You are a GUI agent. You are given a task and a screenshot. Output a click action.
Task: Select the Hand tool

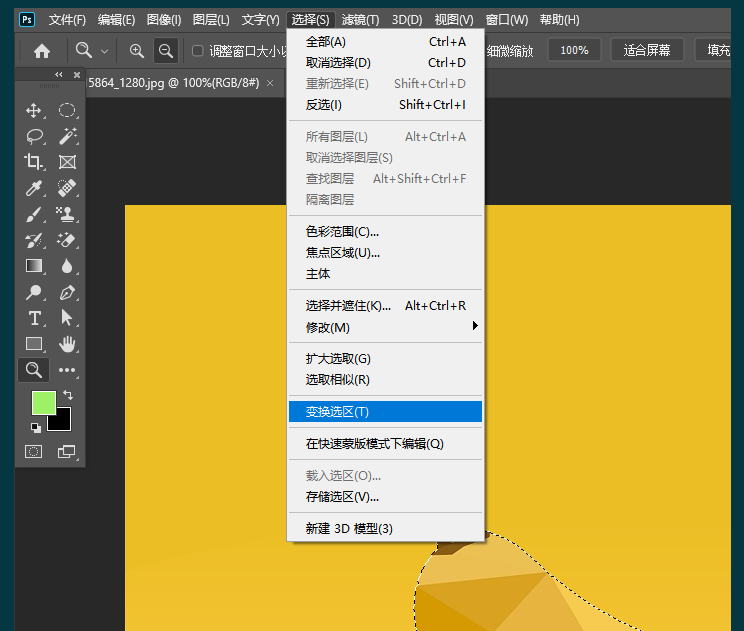67,344
